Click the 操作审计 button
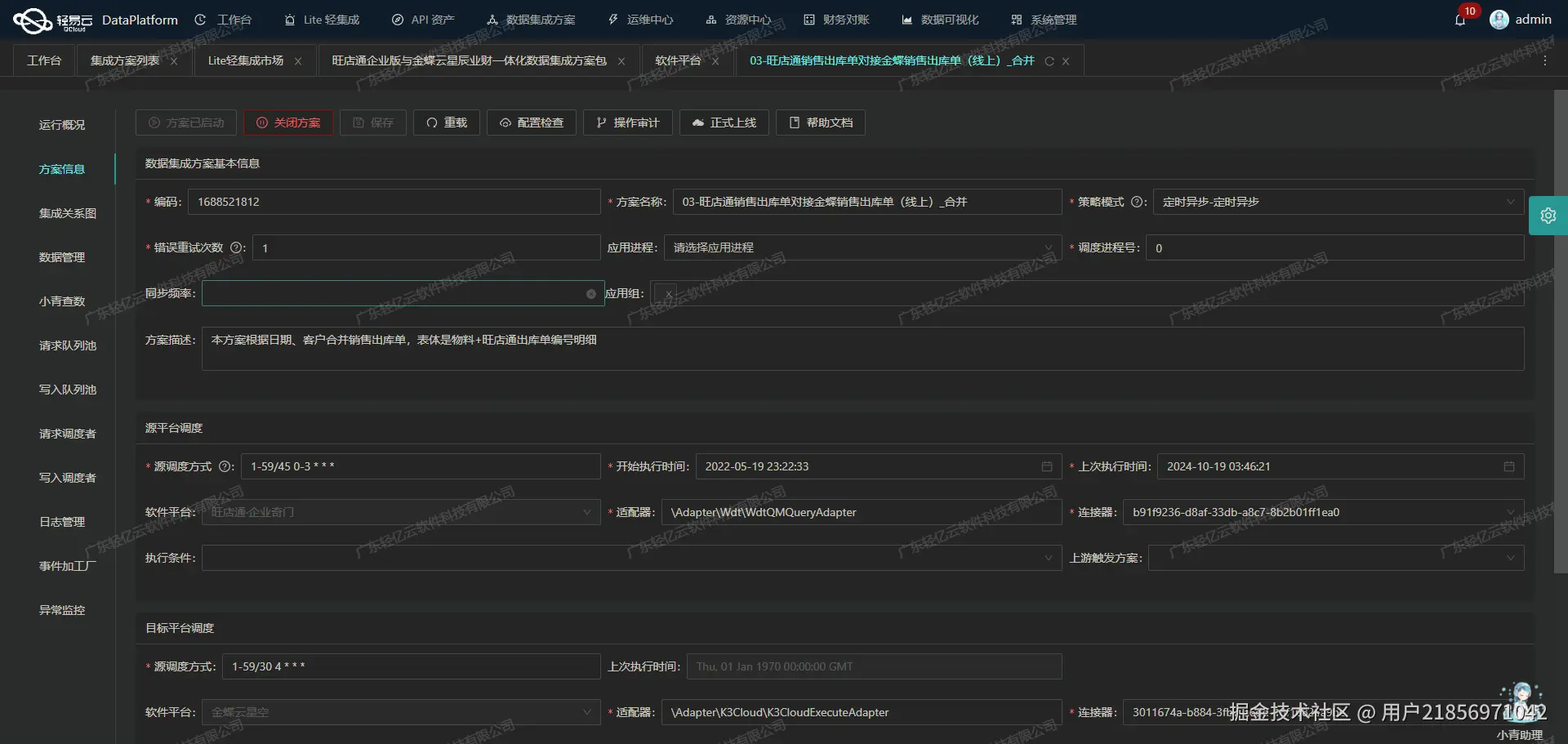The height and width of the screenshot is (744, 1568). [x=628, y=123]
